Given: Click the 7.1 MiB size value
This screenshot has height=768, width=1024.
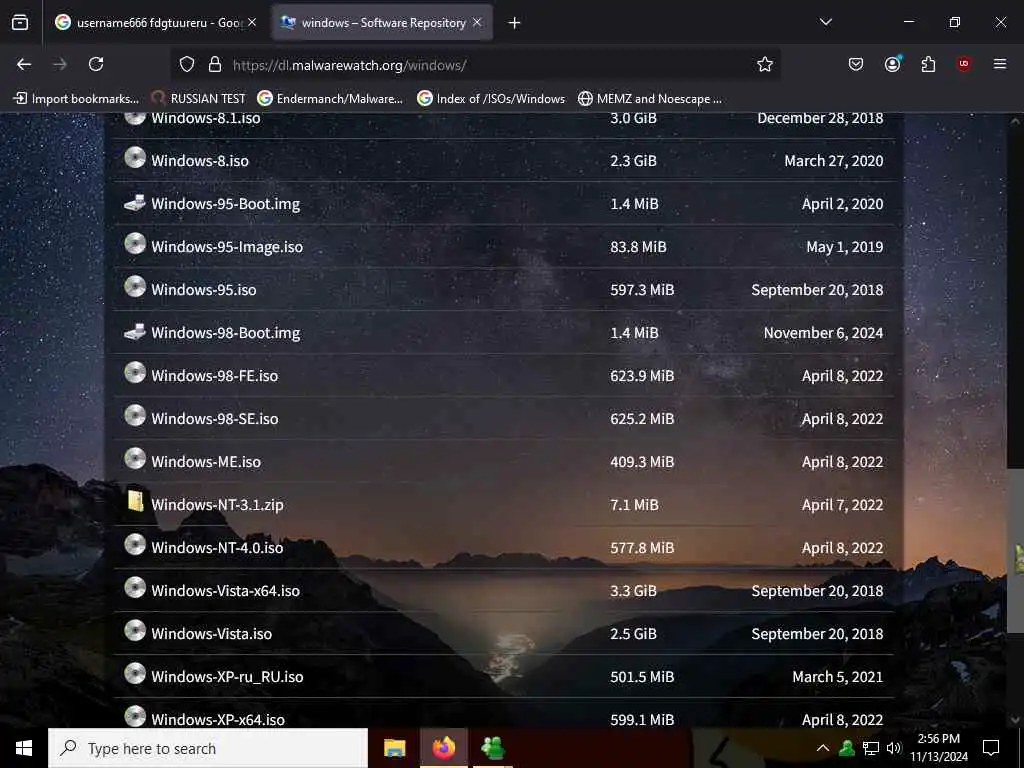Looking at the screenshot, I should point(634,505).
